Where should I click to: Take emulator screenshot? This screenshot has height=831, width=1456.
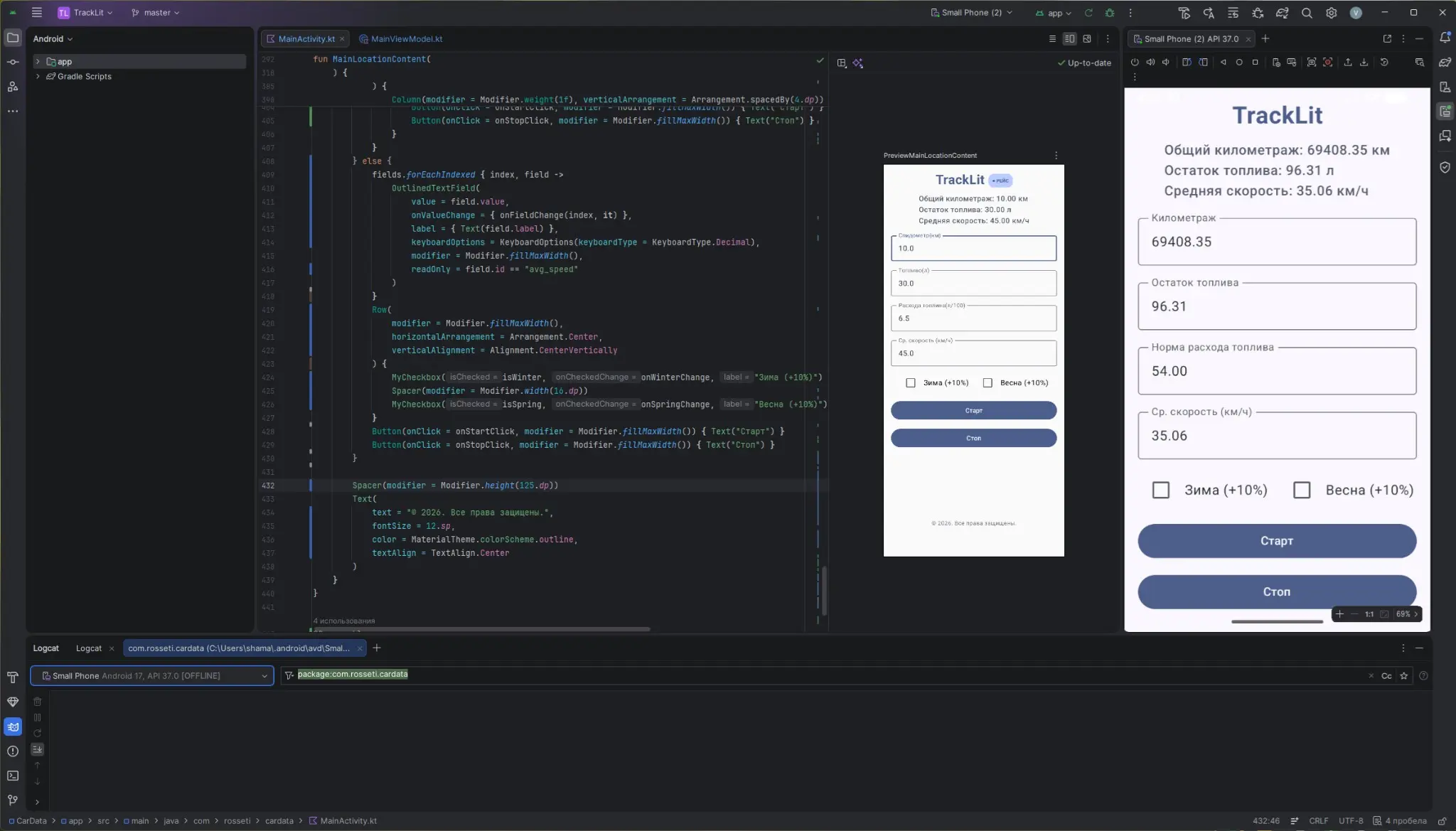click(x=1312, y=63)
